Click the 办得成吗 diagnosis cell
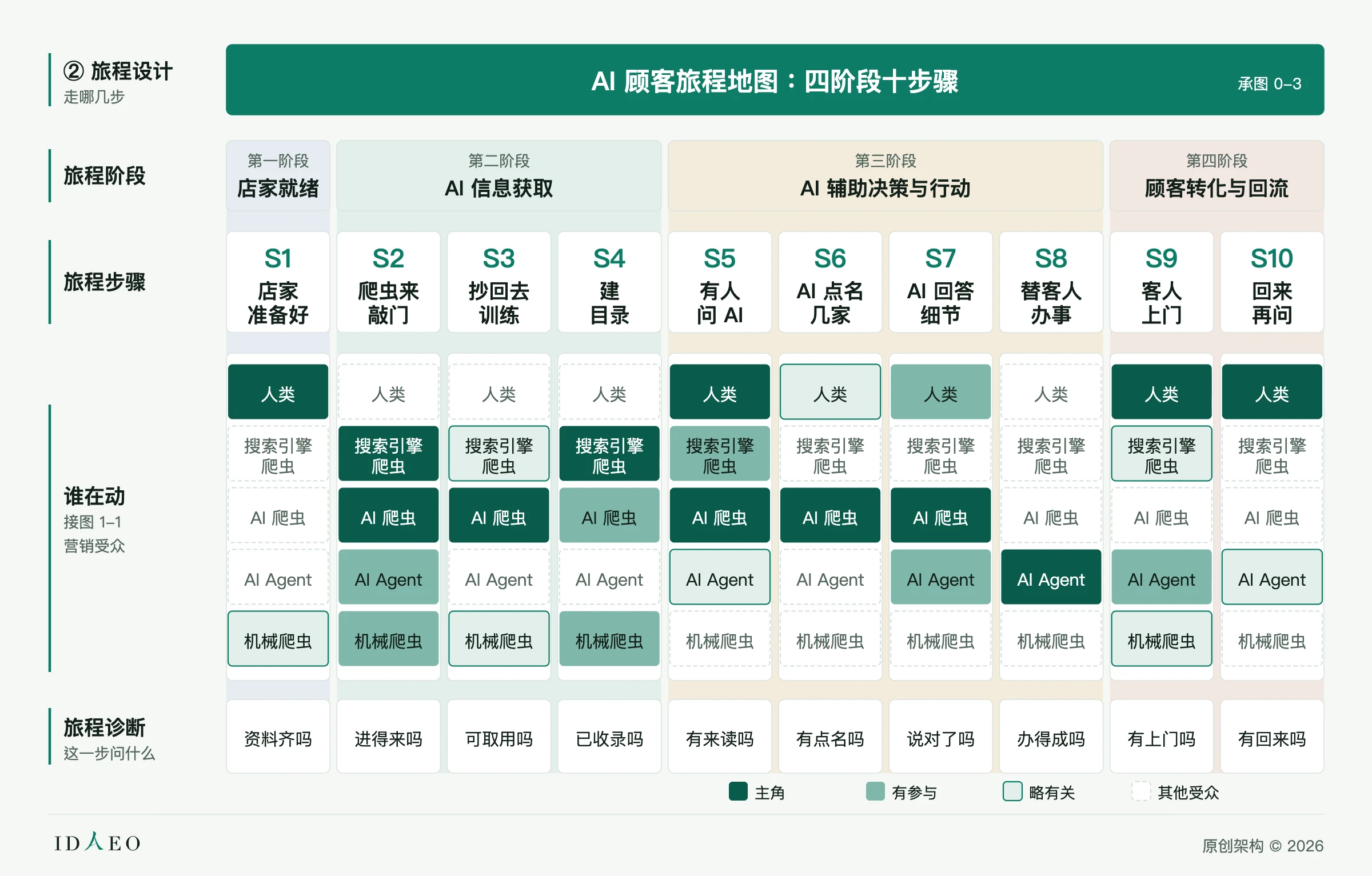 [1051, 737]
